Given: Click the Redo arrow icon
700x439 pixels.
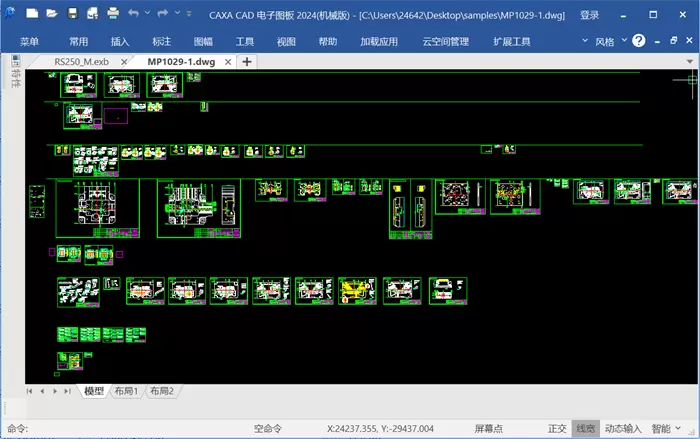Looking at the screenshot, I should (x=163, y=14).
